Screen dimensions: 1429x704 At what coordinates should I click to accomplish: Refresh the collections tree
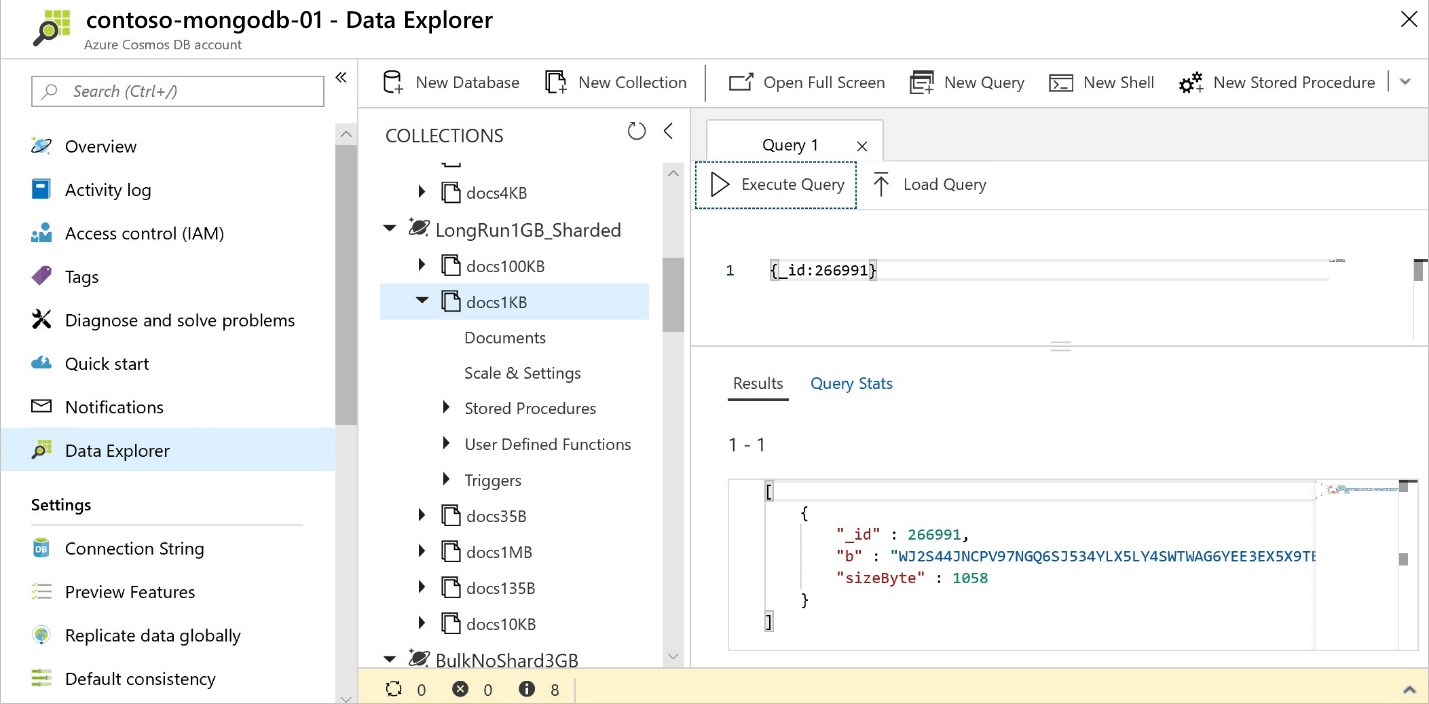[636, 131]
